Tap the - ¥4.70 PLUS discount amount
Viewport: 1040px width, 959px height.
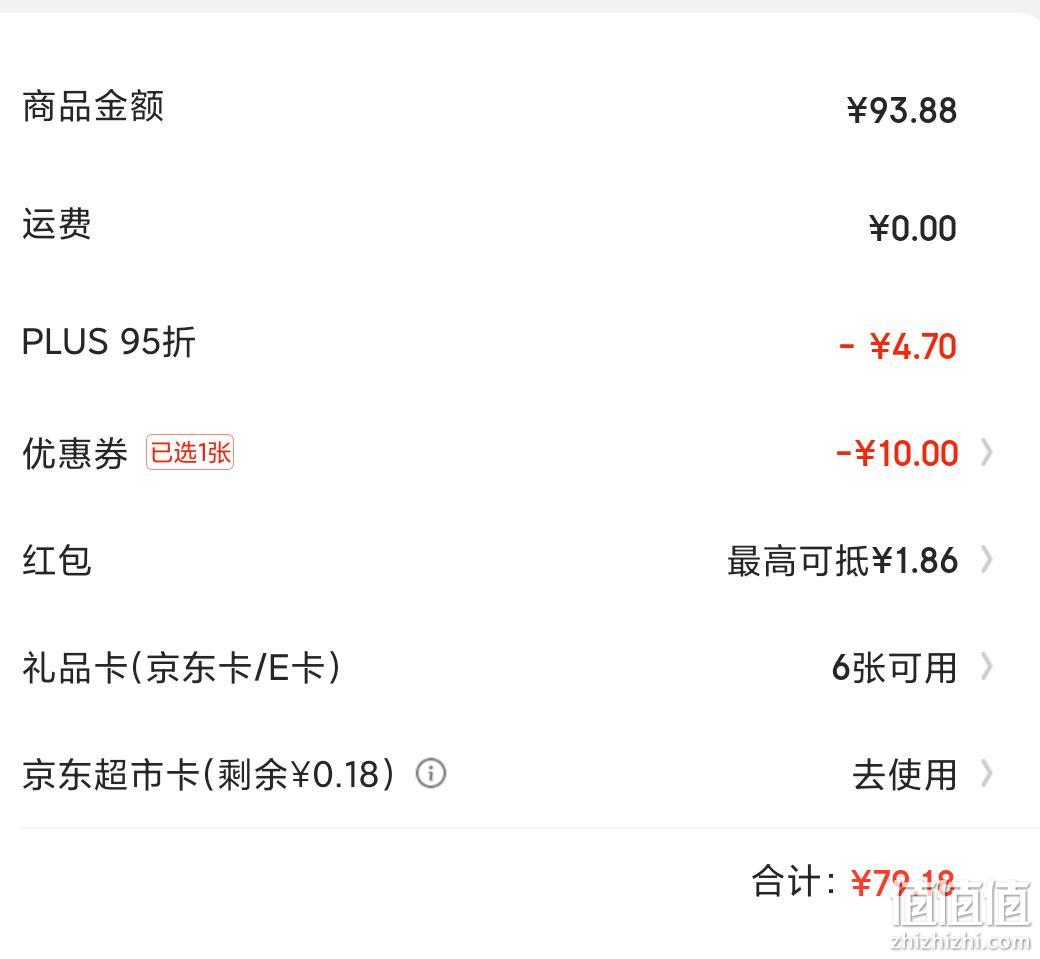point(898,346)
